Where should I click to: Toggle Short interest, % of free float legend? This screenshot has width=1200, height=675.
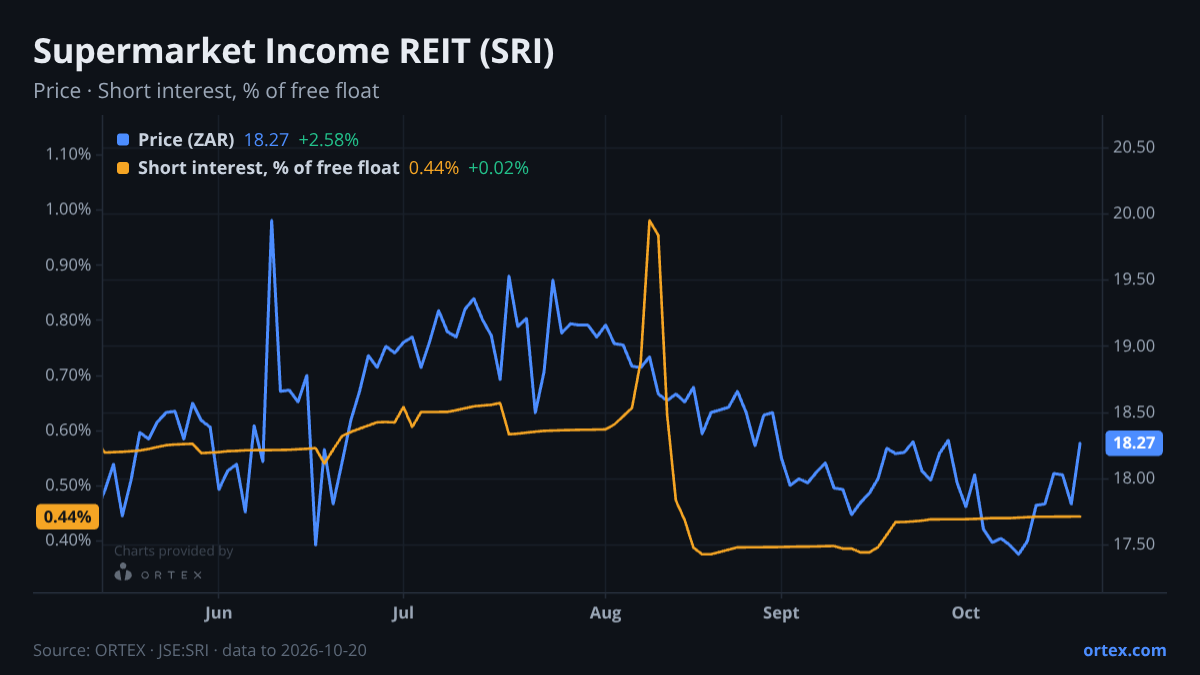(323, 168)
